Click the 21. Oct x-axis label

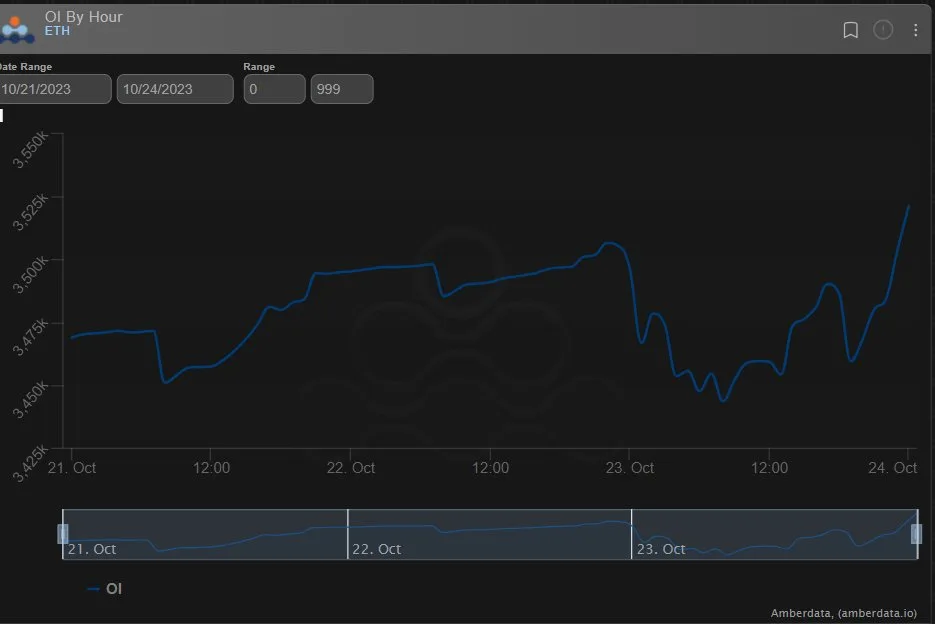tap(72, 468)
